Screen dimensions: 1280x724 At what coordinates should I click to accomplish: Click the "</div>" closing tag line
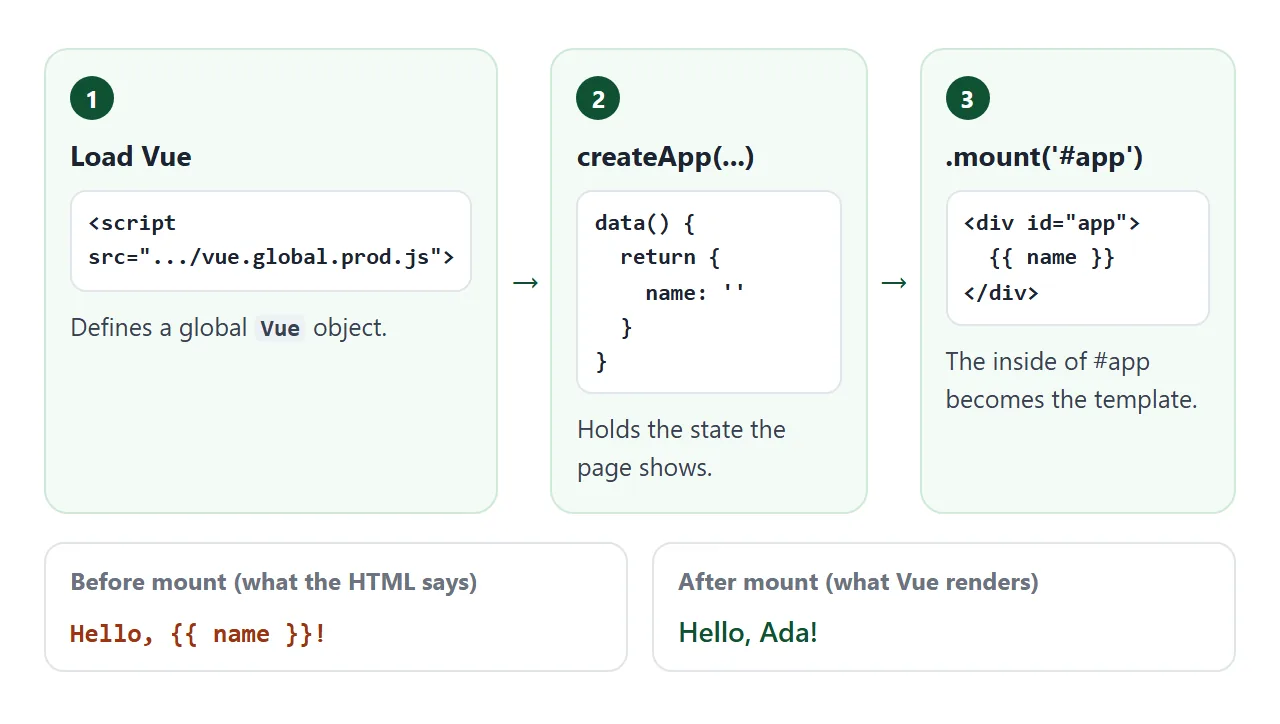[x=1001, y=293]
